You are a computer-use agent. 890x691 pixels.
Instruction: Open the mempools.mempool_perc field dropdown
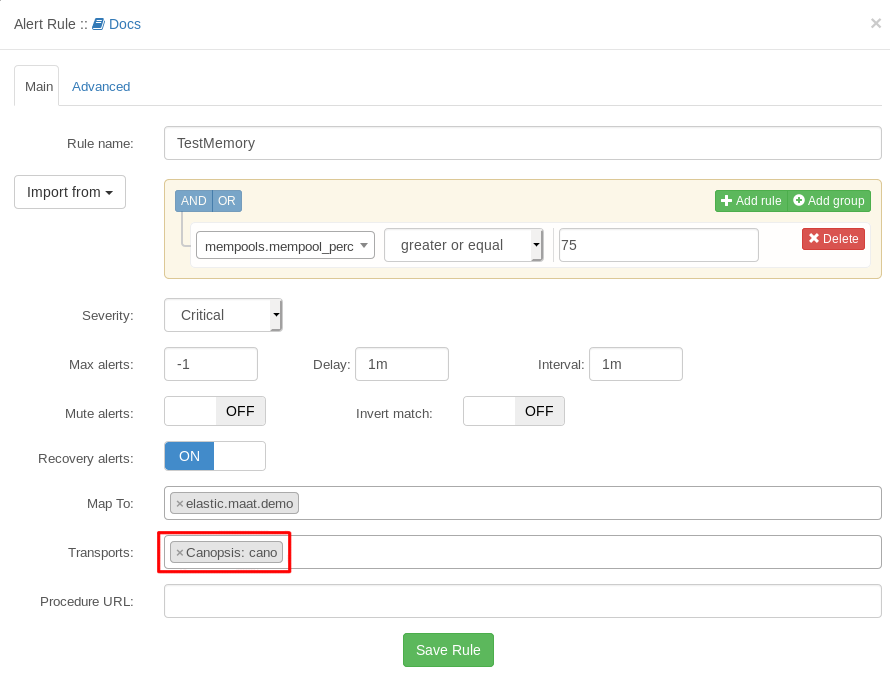pos(285,246)
